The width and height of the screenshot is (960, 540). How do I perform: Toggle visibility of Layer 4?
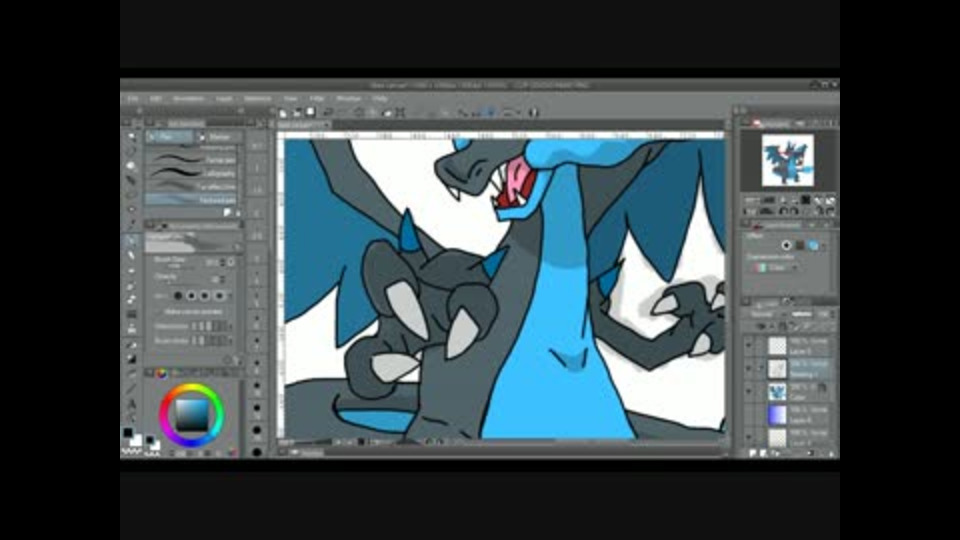pos(749,414)
